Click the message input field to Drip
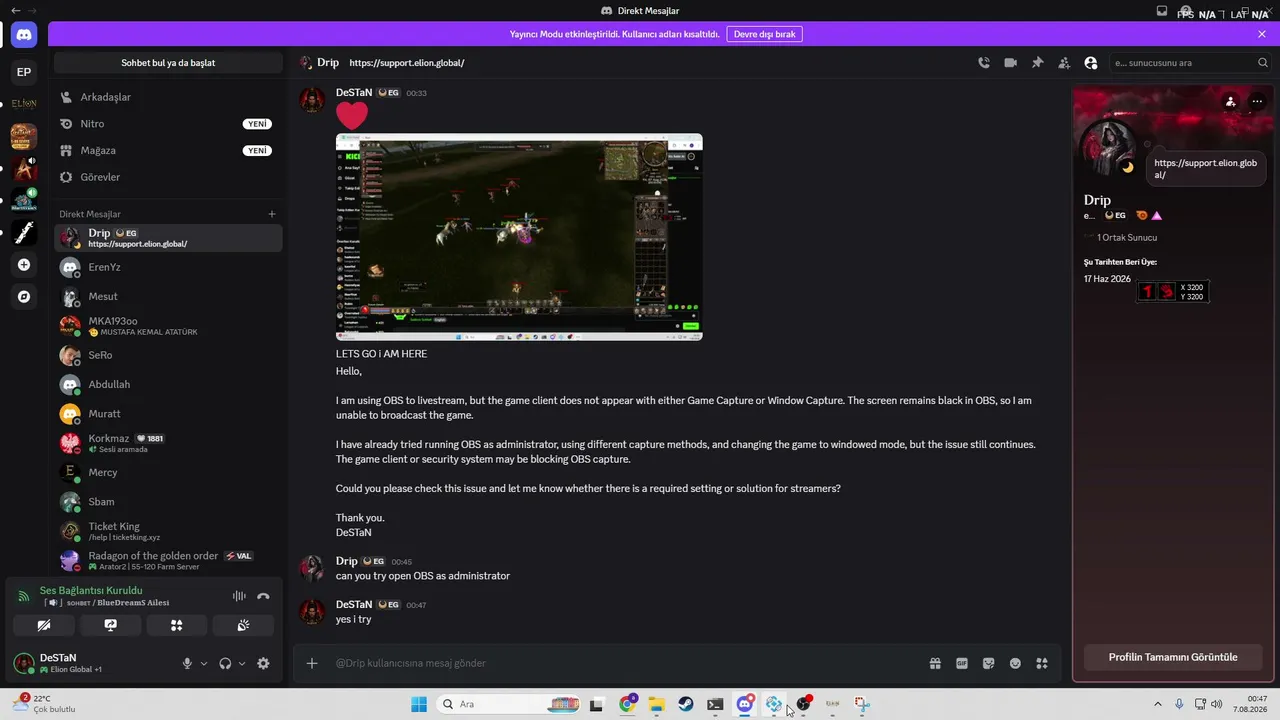The height and width of the screenshot is (720, 1280). (625, 663)
